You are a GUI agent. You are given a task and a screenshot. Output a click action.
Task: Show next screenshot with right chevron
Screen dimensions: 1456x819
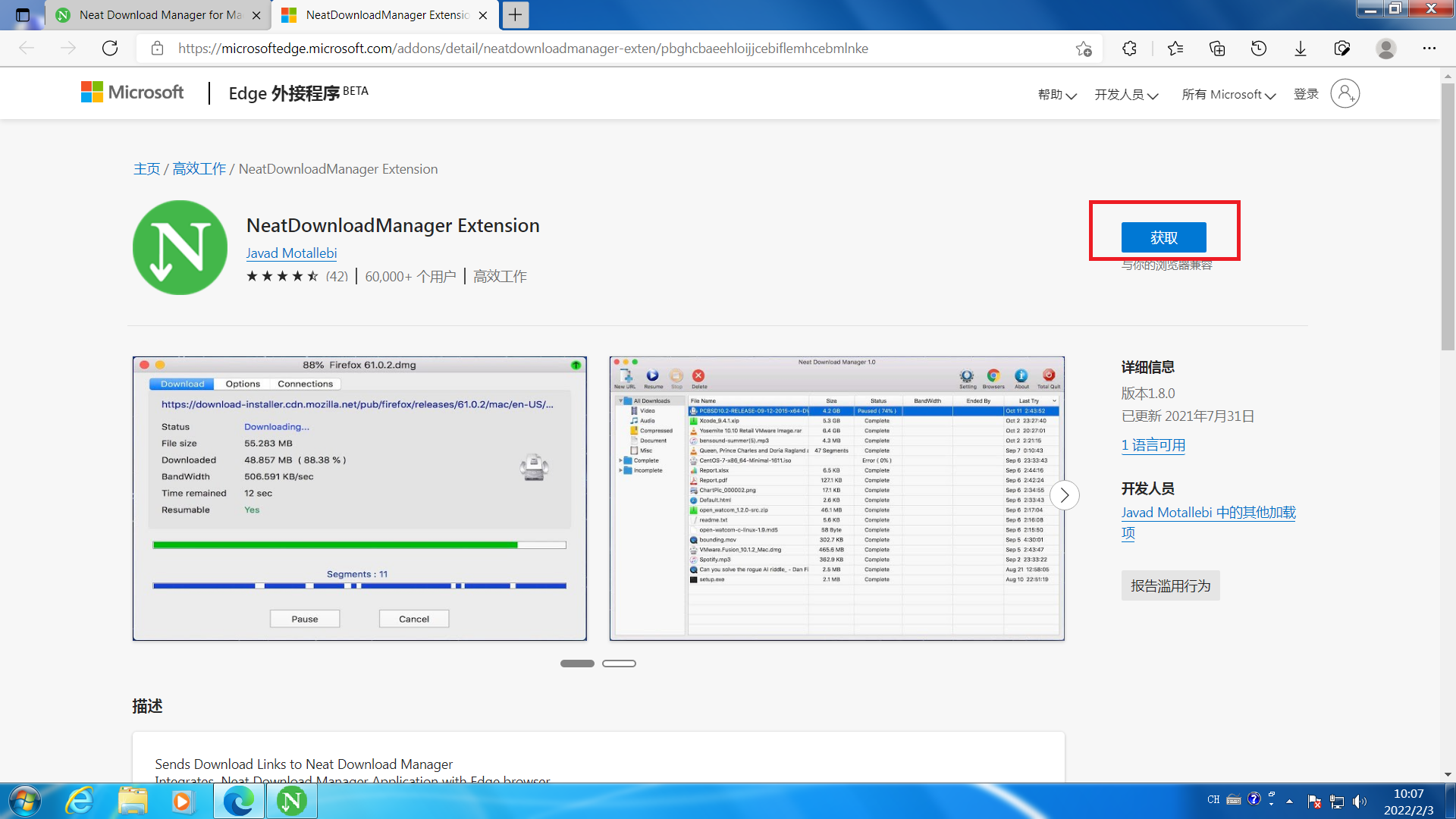coord(1065,495)
